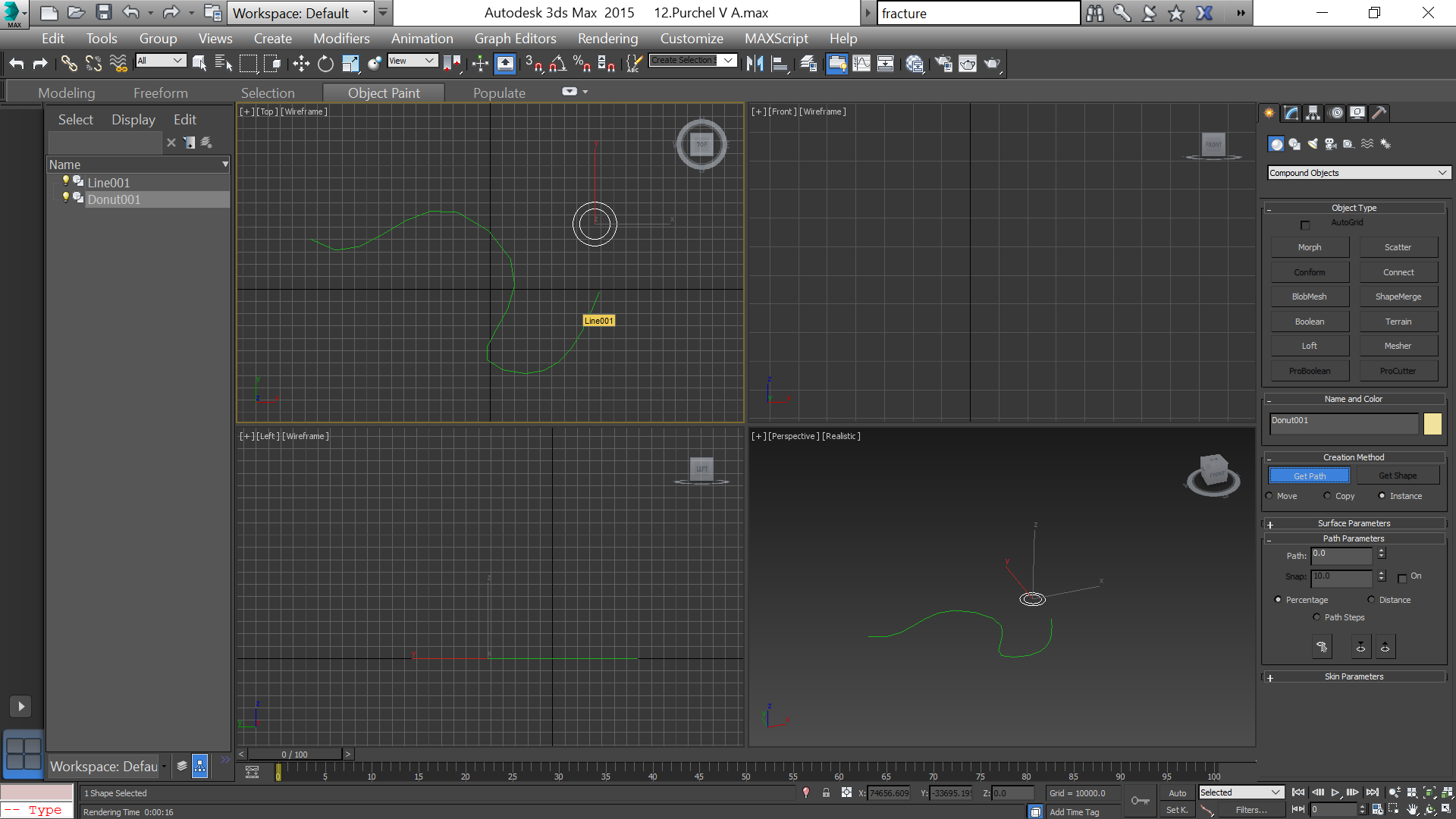Click the ProBoolean button
The width and height of the screenshot is (1456, 819).
[1310, 371]
